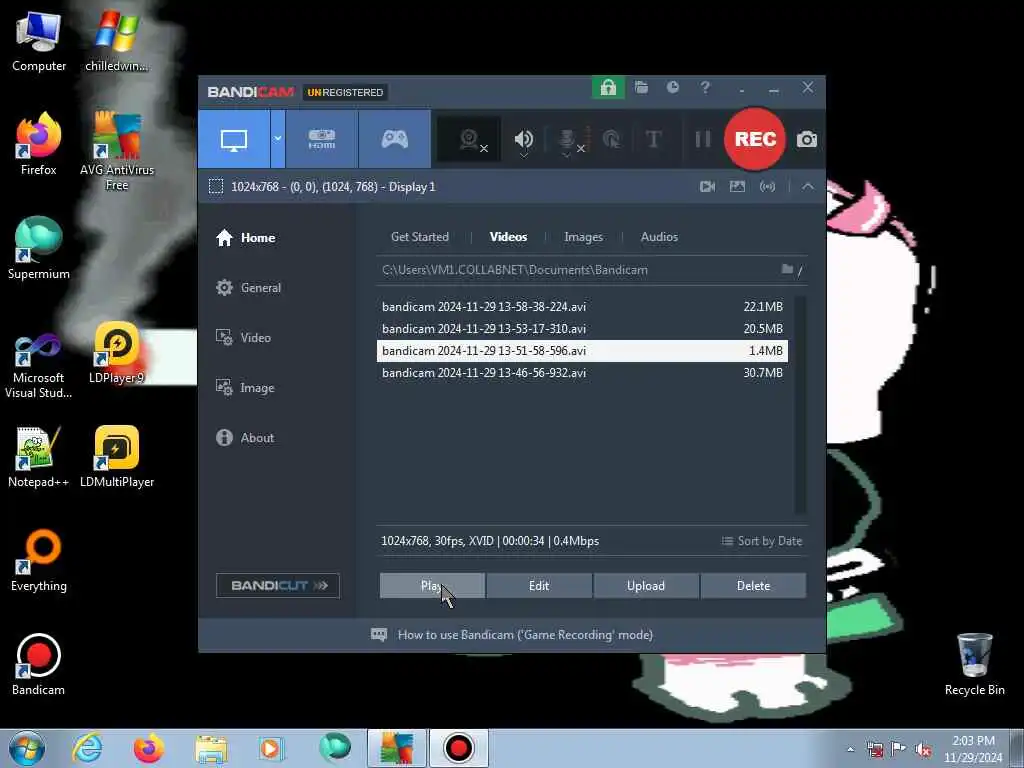The image size is (1024, 768).
Task: Click the green lock register icon
Action: [x=608, y=88]
